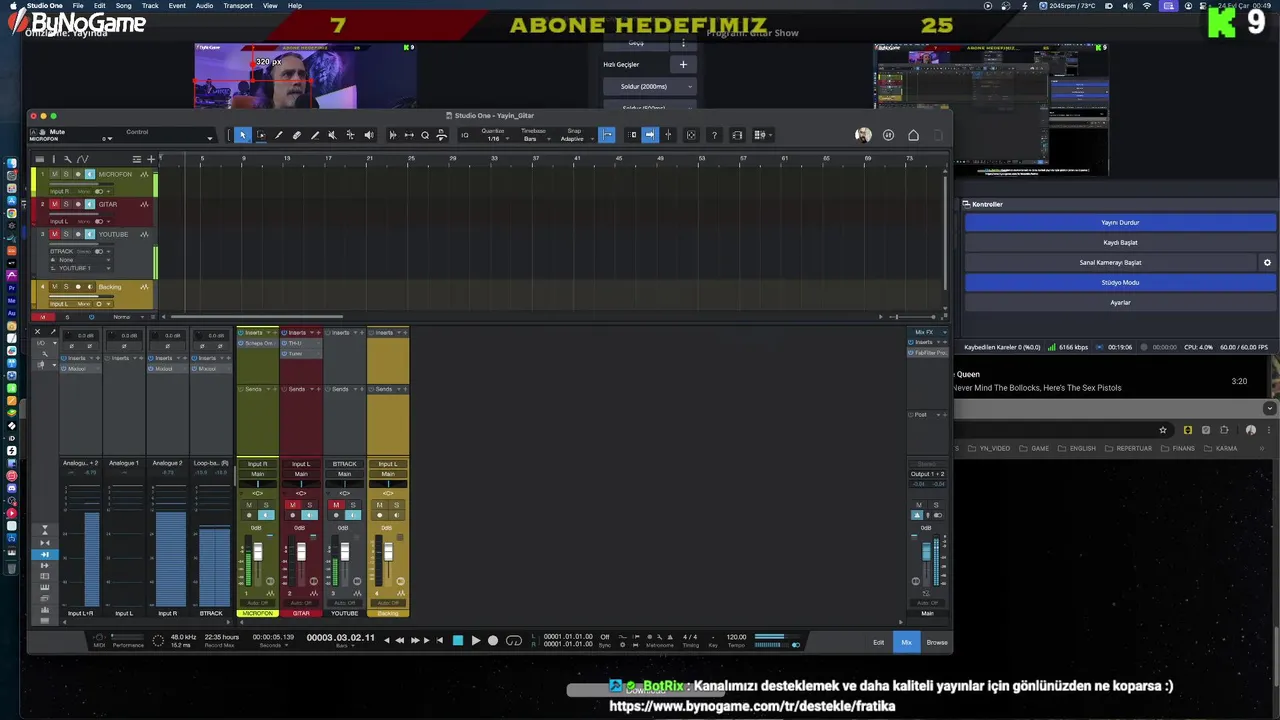The image size is (1280, 720).
Task: Open the Transport menu
Action: 238,5
